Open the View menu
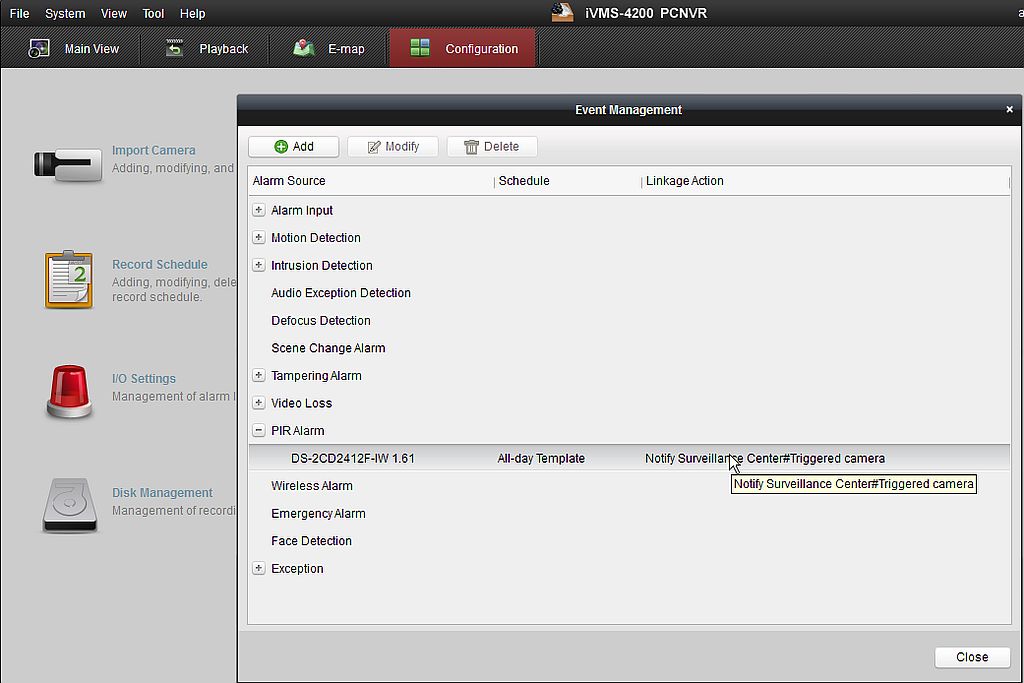 coord(114,13)
